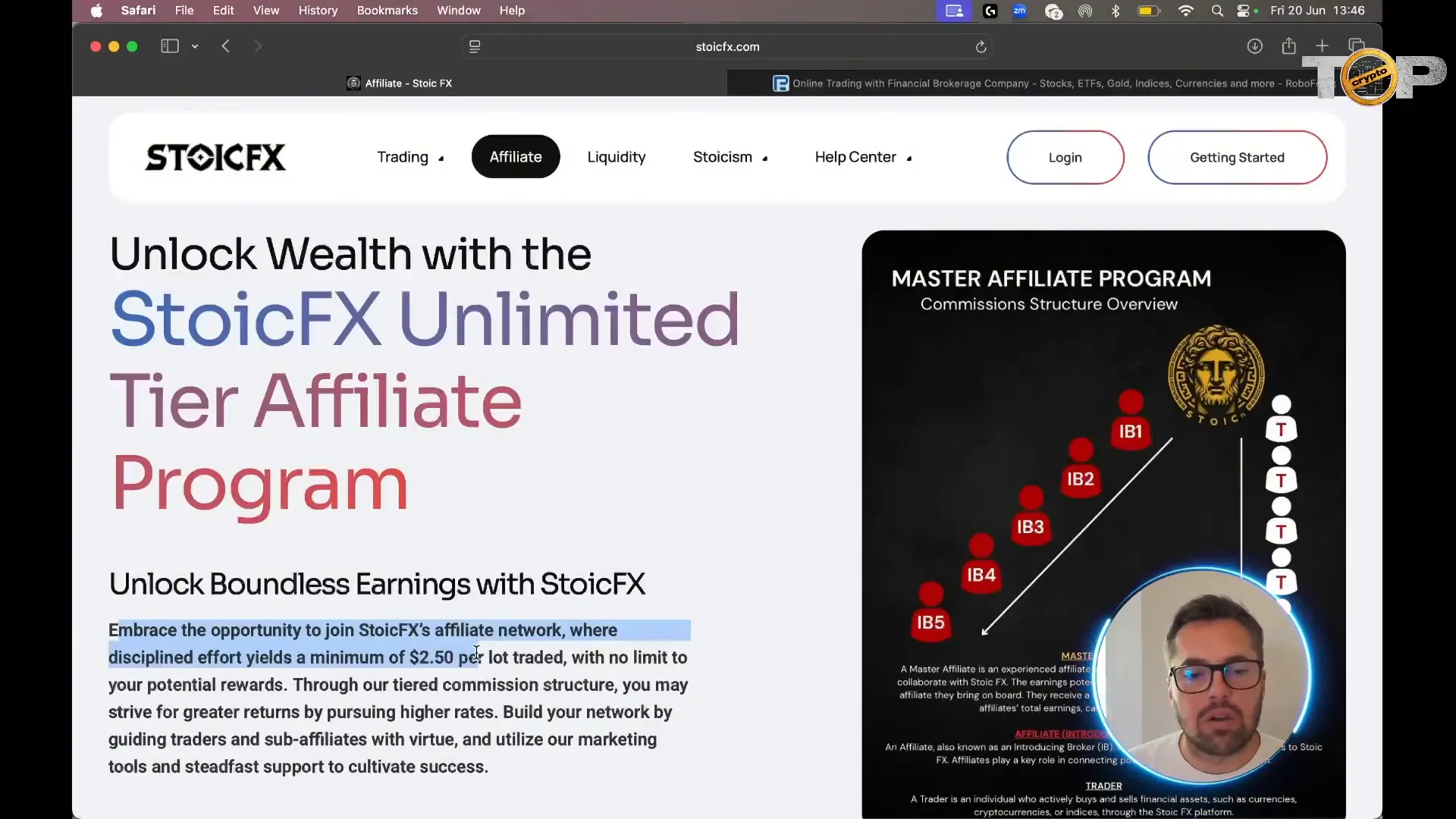Image resolution: width=1456 pixels, height=819 pixels.
Task: Click the Grammarly G menu bar icon
Action: pos(990,11)
